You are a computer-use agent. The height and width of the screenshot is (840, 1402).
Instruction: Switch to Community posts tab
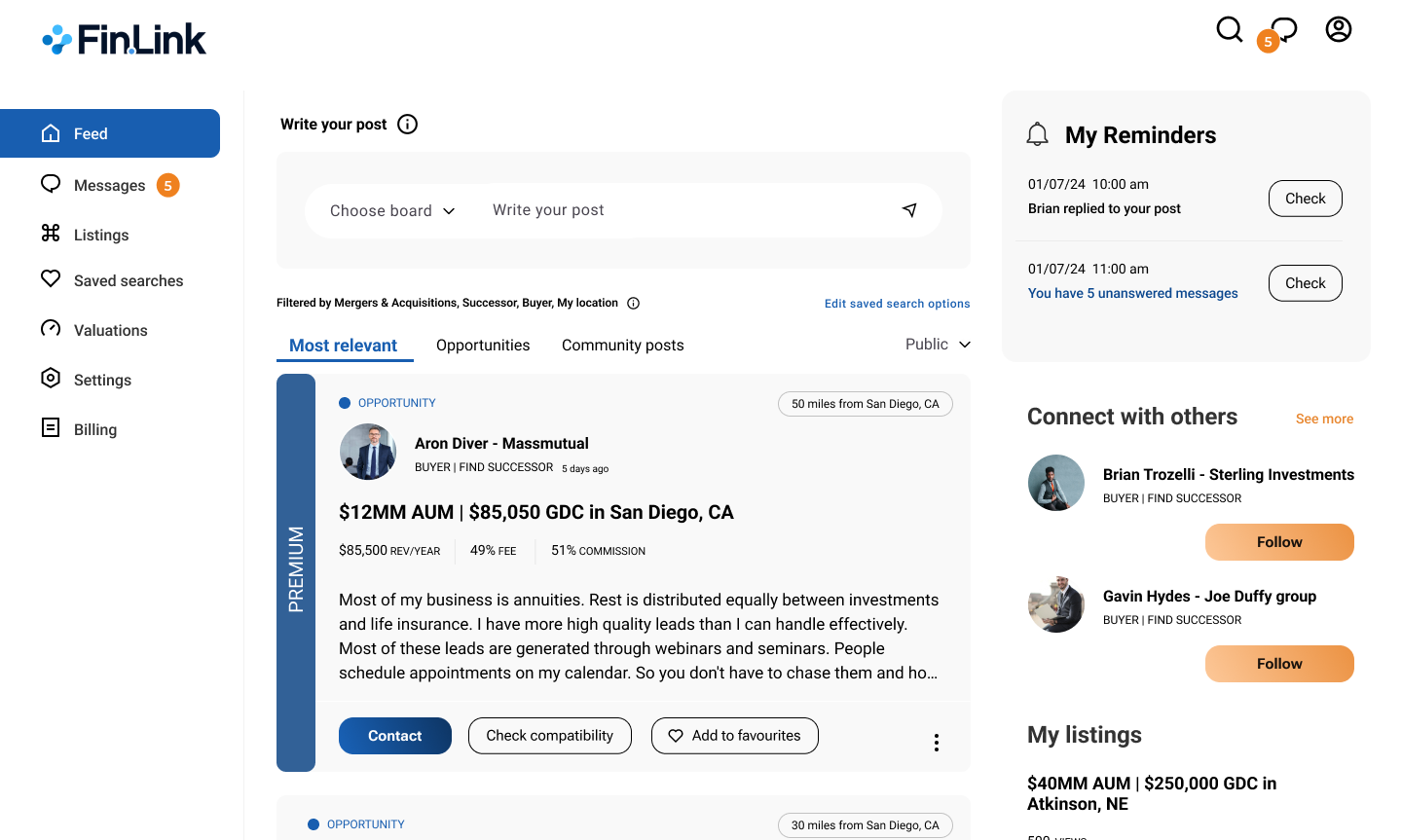pos(622,346)
